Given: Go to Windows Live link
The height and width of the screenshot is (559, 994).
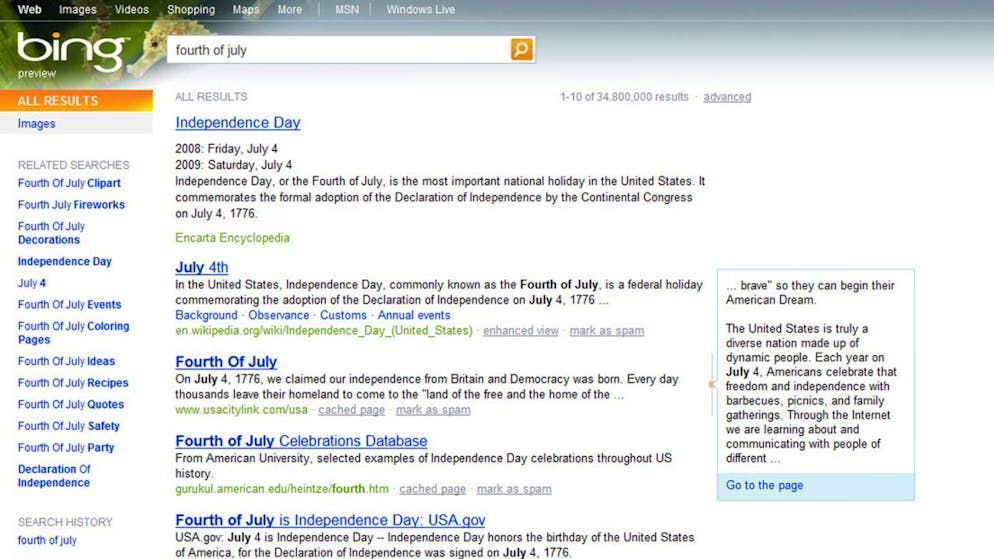Looking at the screenshot, I should [420, 9].
